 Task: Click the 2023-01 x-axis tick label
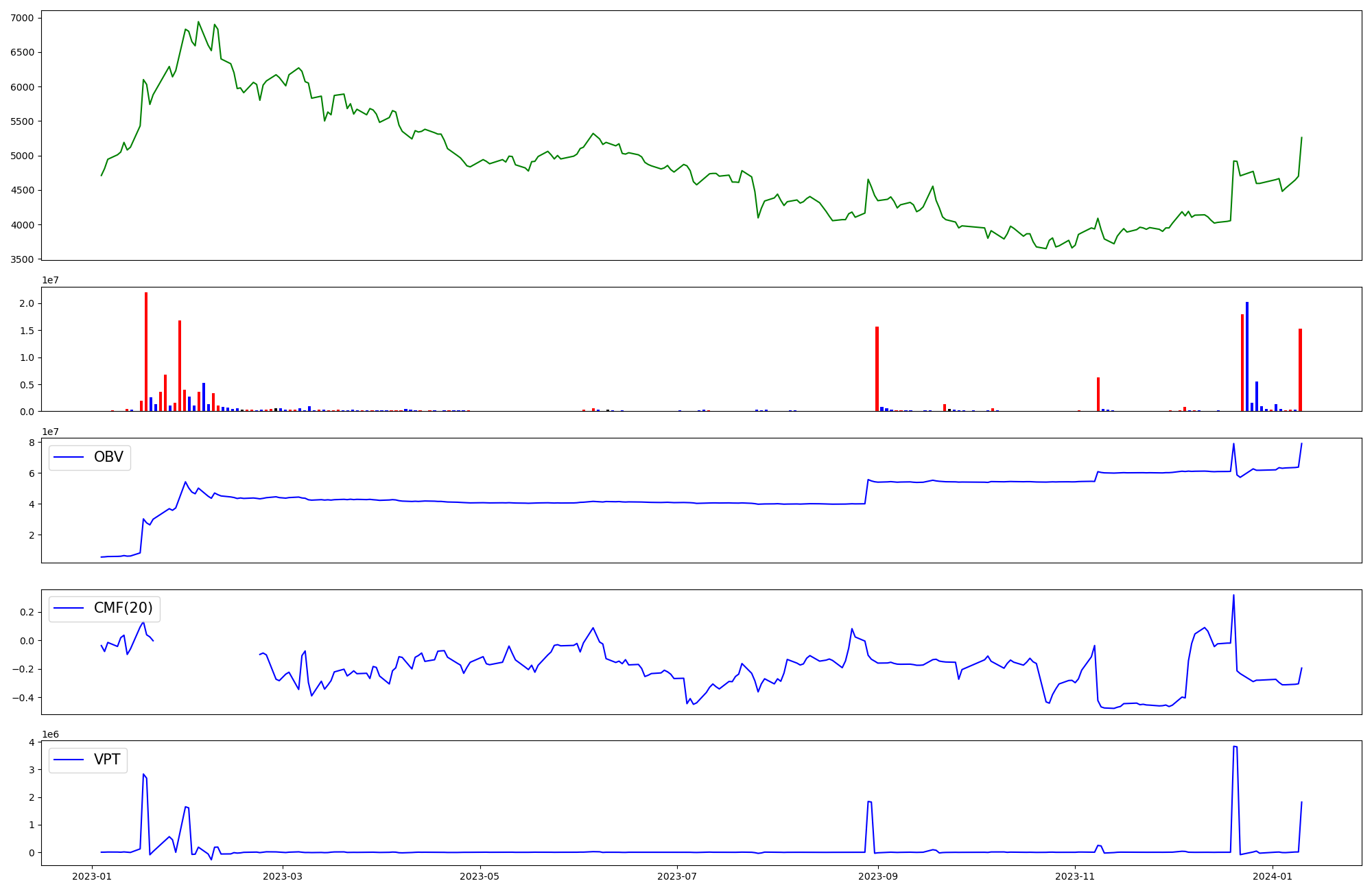click(x=92, y=876)
